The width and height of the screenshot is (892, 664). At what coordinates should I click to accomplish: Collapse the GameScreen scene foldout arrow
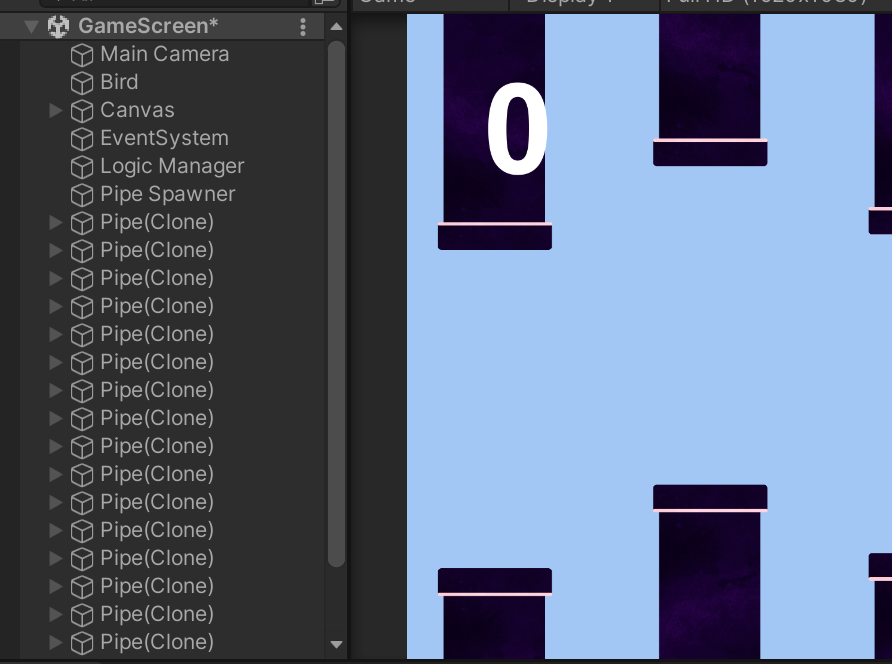point(31,27)
